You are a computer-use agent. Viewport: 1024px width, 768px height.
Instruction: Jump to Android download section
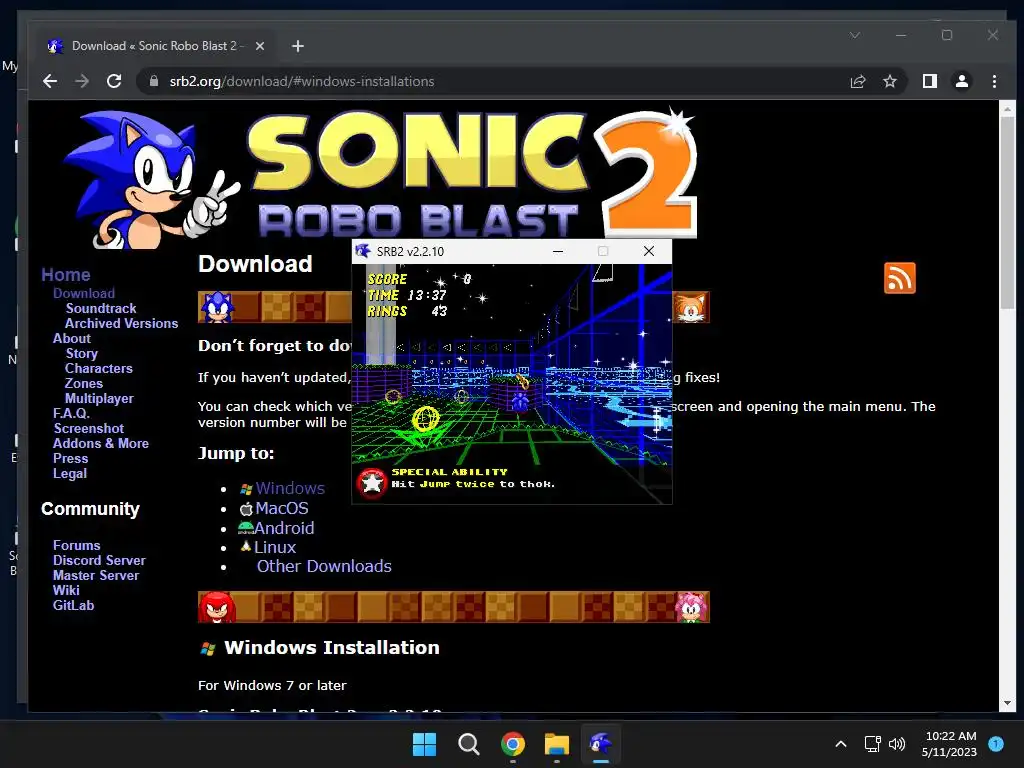[284, 528]
